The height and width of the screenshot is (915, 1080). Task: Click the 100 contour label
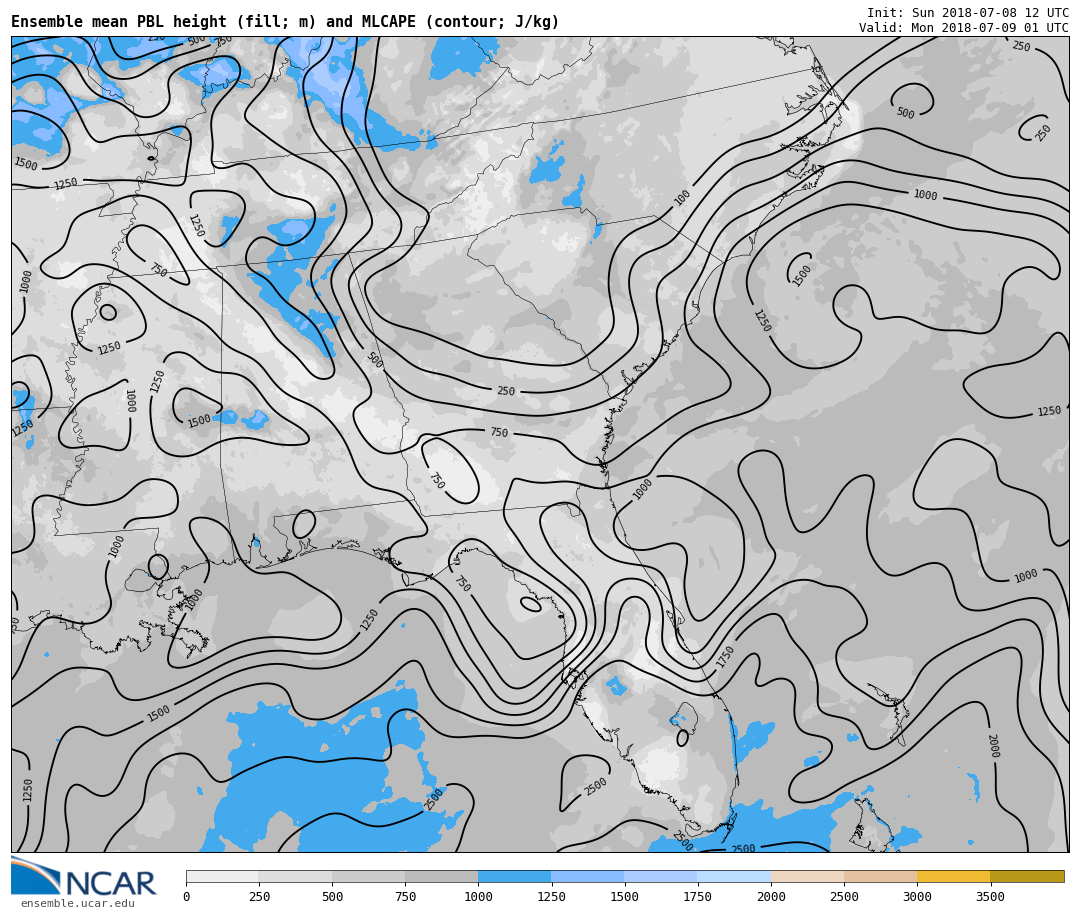pos(682,198)
